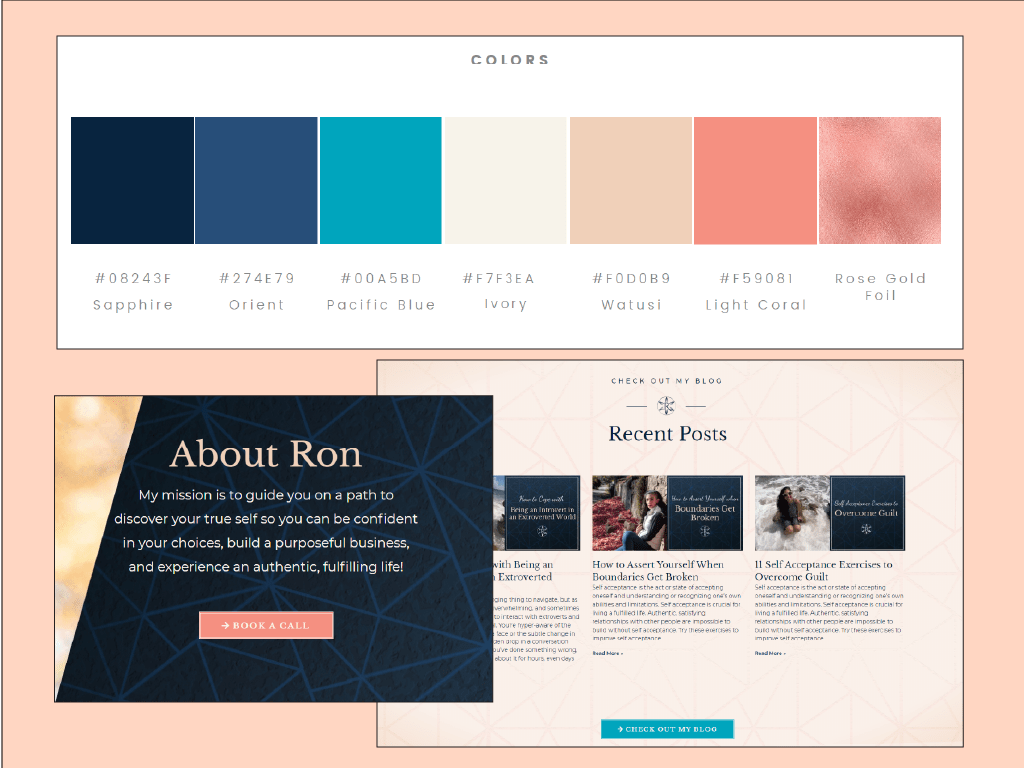
Task: Click the snowflake icon on Overcome Guilt card
Action: [x=867, y=528]
